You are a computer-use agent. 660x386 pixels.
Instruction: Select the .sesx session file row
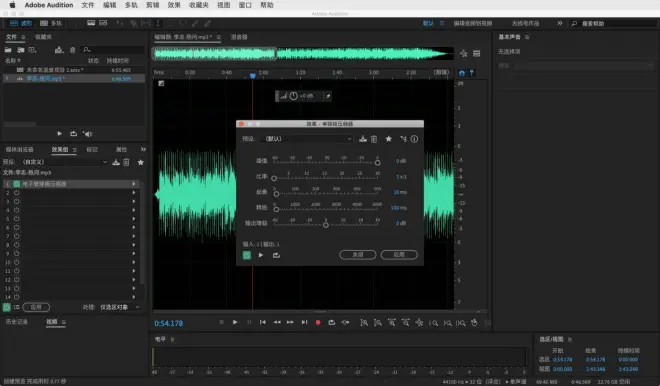(x=74, y=70)
